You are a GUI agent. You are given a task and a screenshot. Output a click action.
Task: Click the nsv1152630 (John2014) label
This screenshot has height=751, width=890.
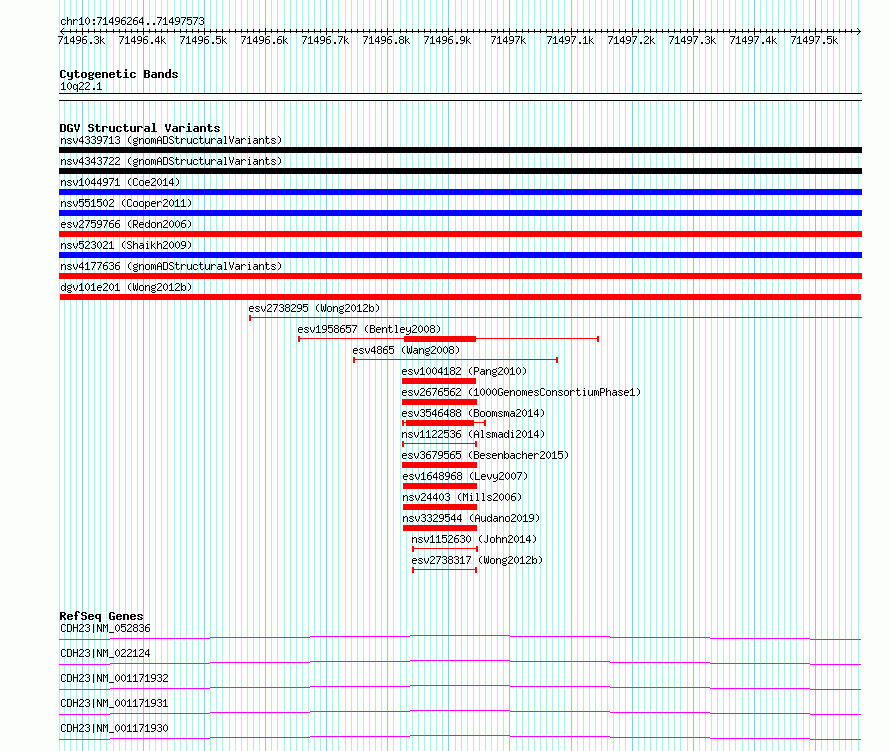[474, 539]
